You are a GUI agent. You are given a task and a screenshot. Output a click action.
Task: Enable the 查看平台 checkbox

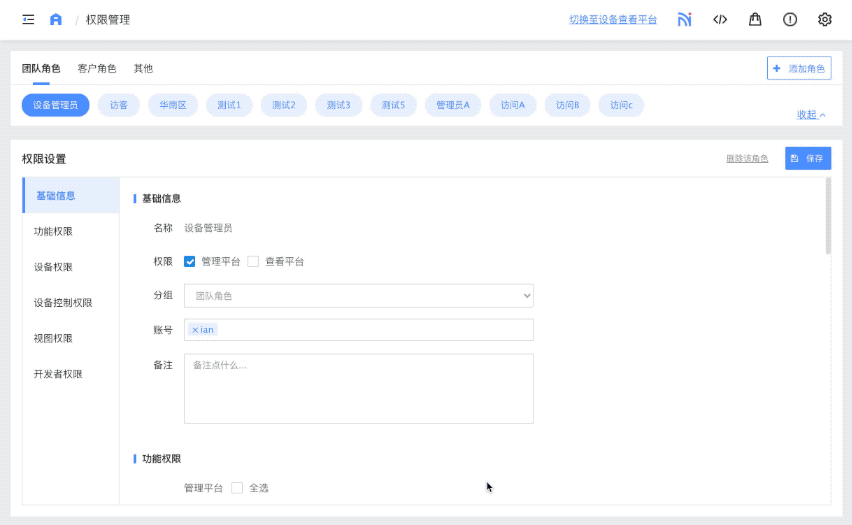coord(253,262)
